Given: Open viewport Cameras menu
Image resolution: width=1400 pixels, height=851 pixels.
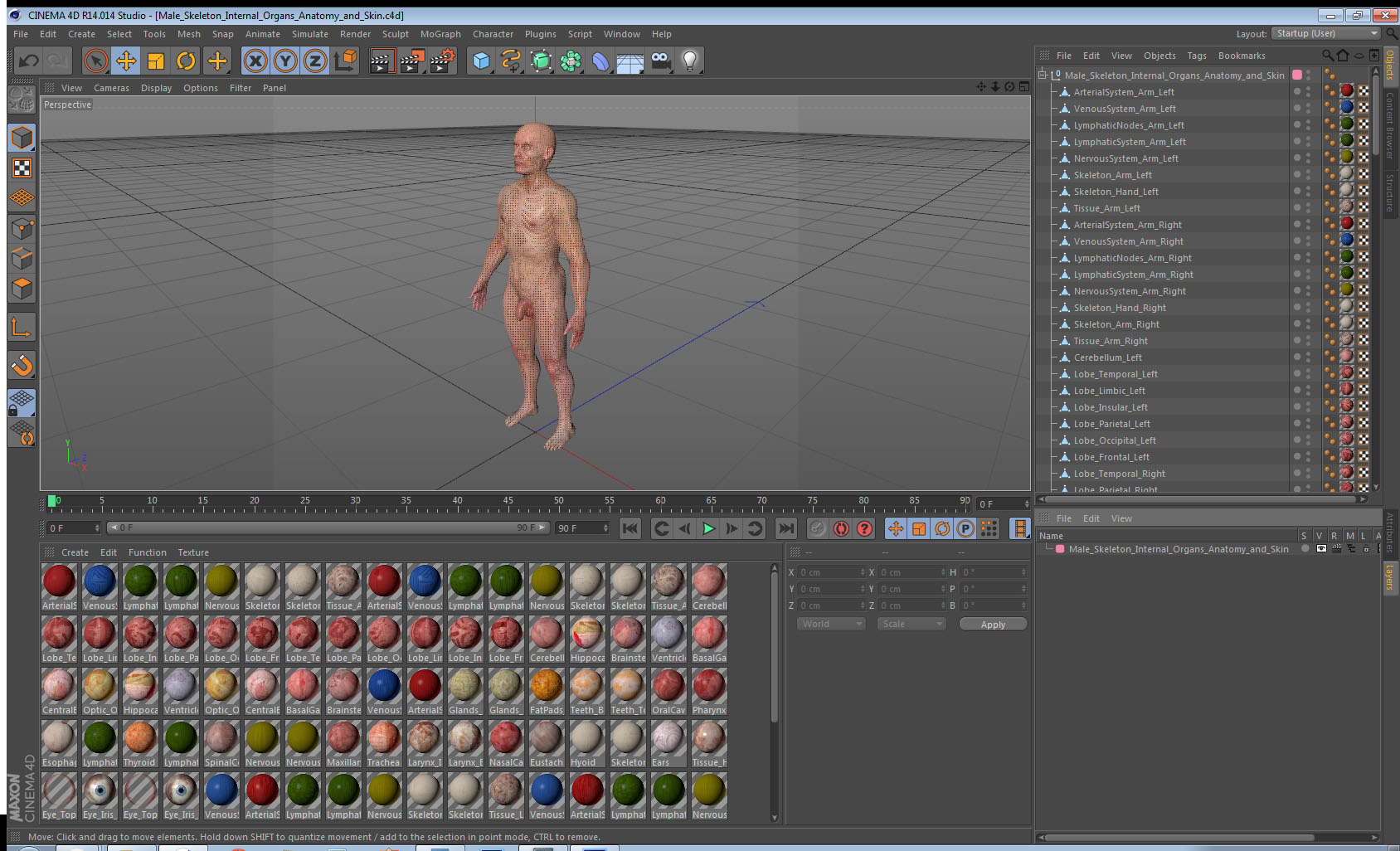Looking at the screenshot, I should [x=111, y=88].
